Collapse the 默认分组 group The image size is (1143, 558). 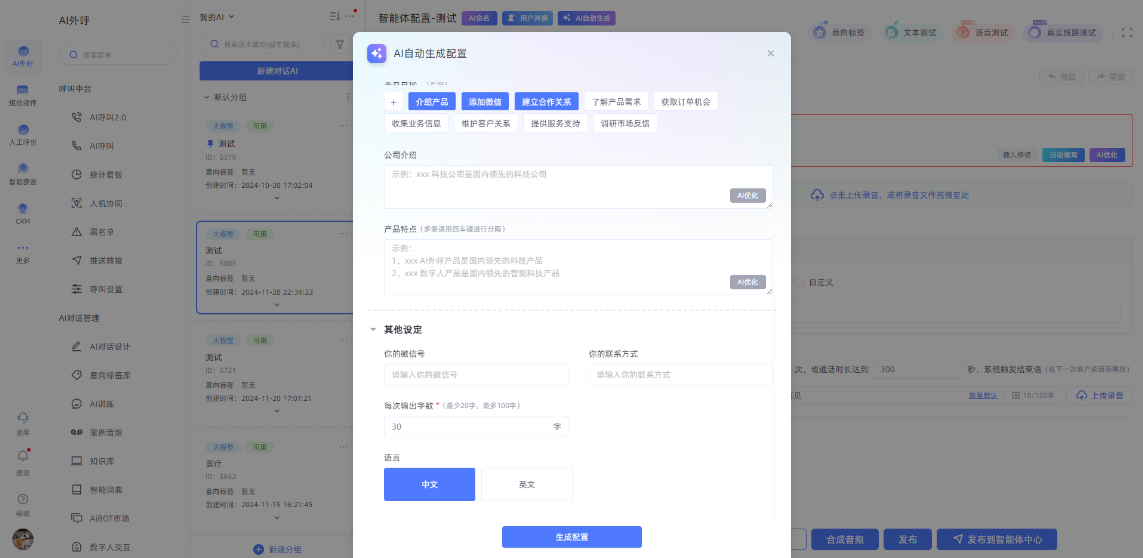207,97
